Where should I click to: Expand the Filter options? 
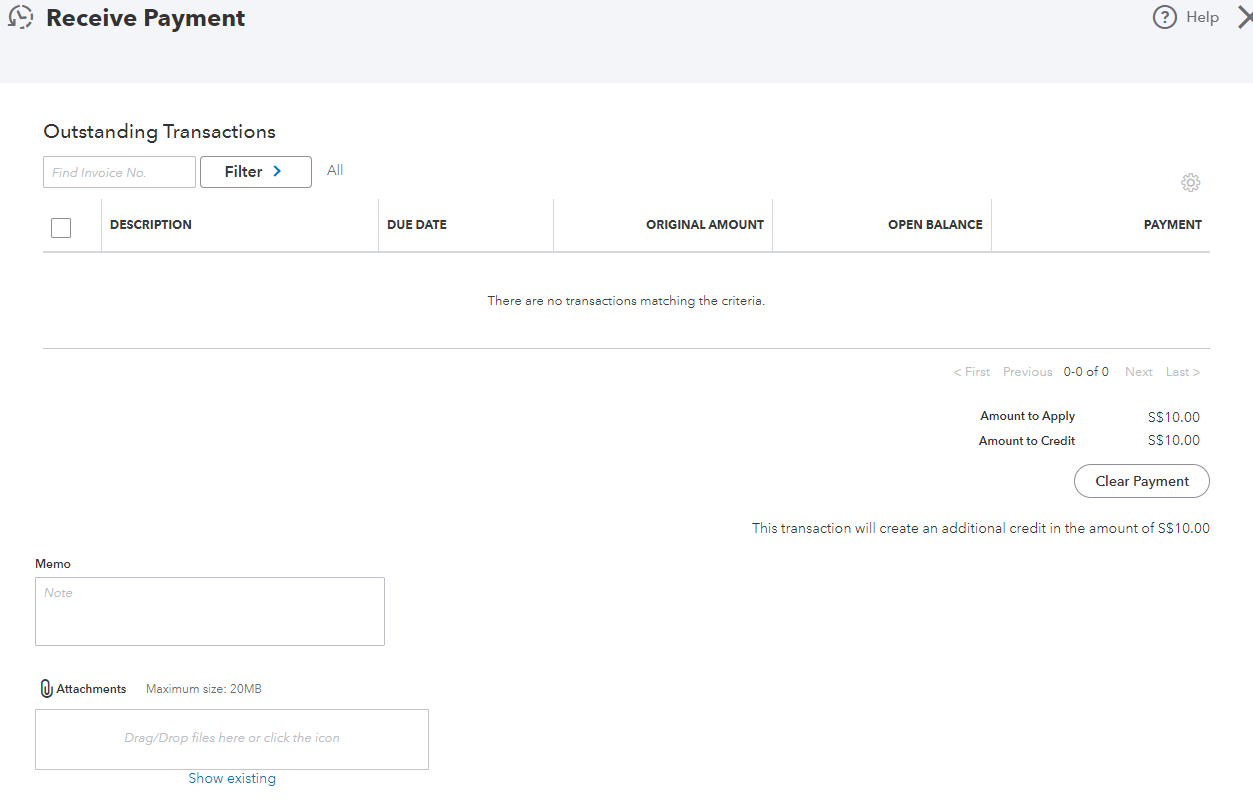(x=255, y=172)
